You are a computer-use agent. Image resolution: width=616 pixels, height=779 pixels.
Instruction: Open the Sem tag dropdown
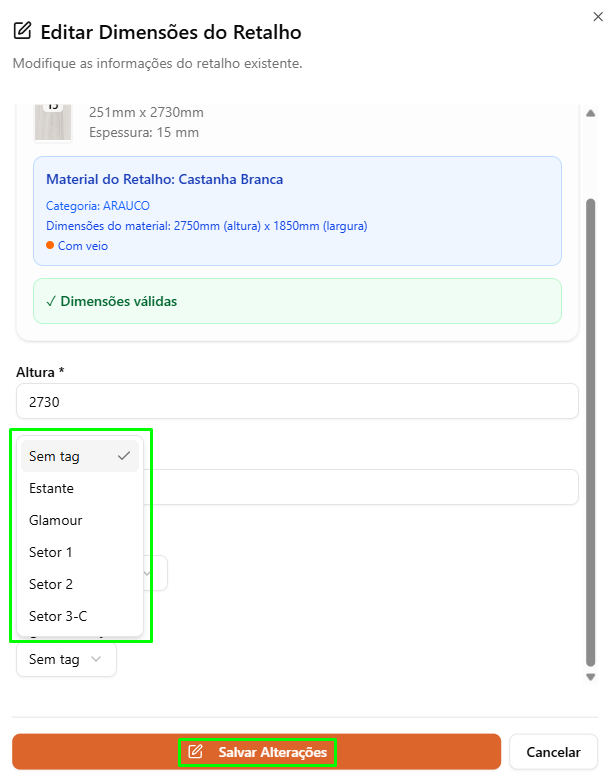67,659
